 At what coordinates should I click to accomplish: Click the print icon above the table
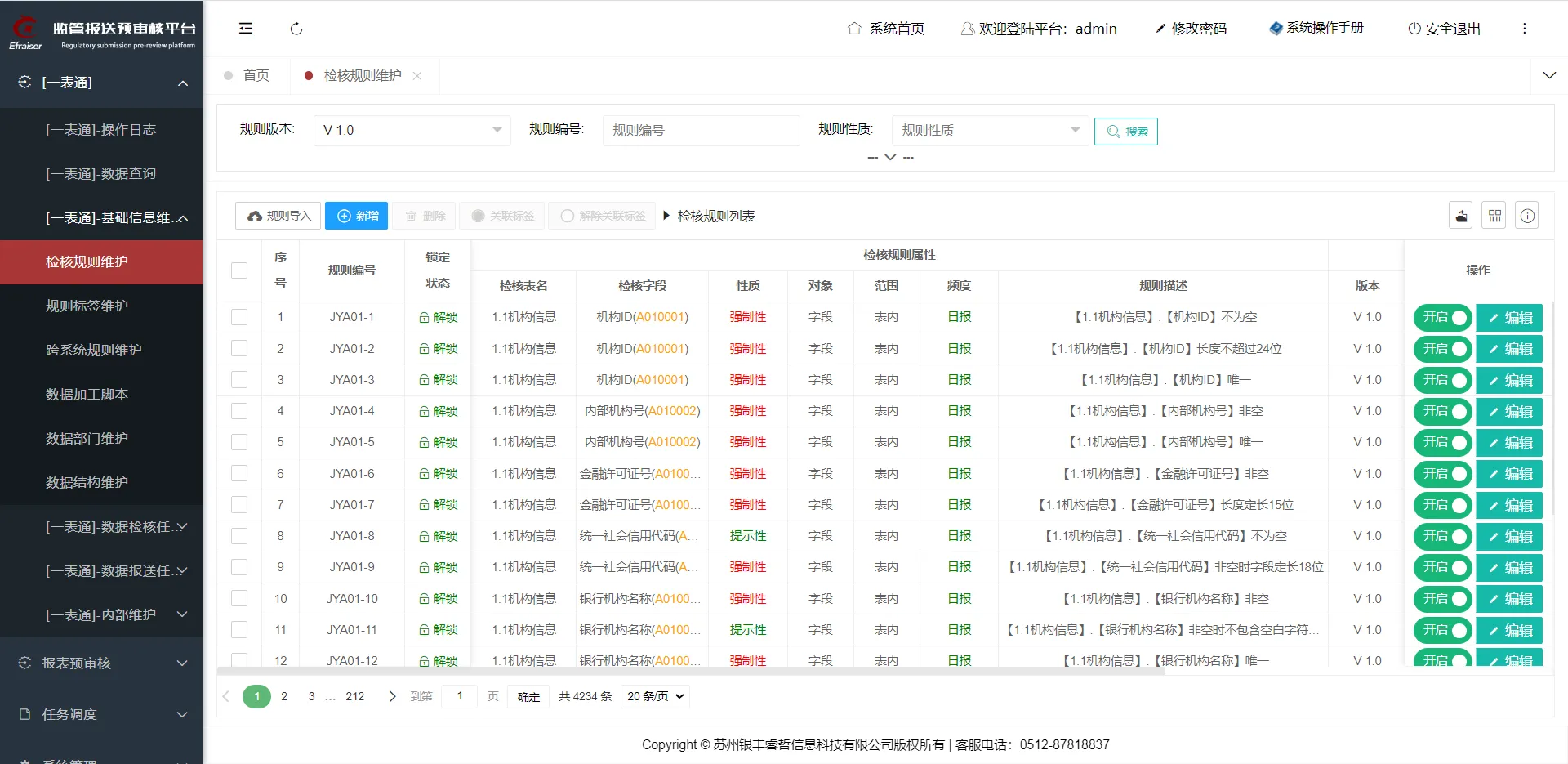point(1461,216)
